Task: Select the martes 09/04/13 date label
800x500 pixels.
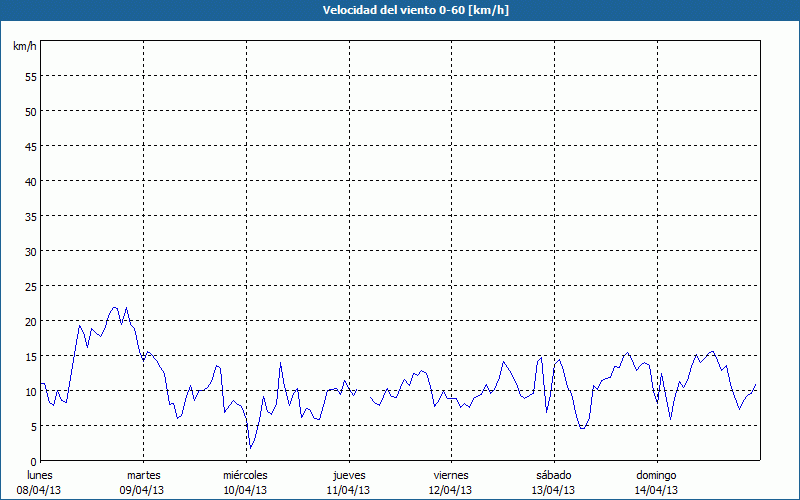Action: click(143, 482)
